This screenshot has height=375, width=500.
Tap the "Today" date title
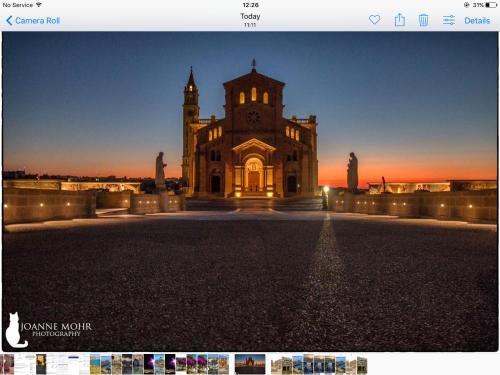tap(250, 16)
